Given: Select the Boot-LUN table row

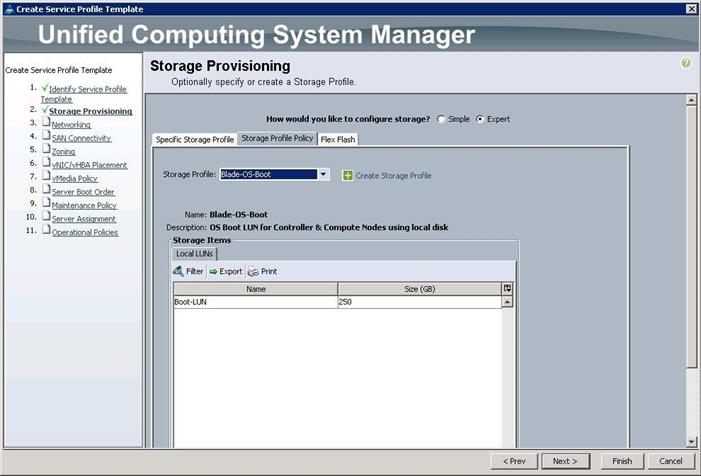Looking at the screenshot, I should [338, 302].
